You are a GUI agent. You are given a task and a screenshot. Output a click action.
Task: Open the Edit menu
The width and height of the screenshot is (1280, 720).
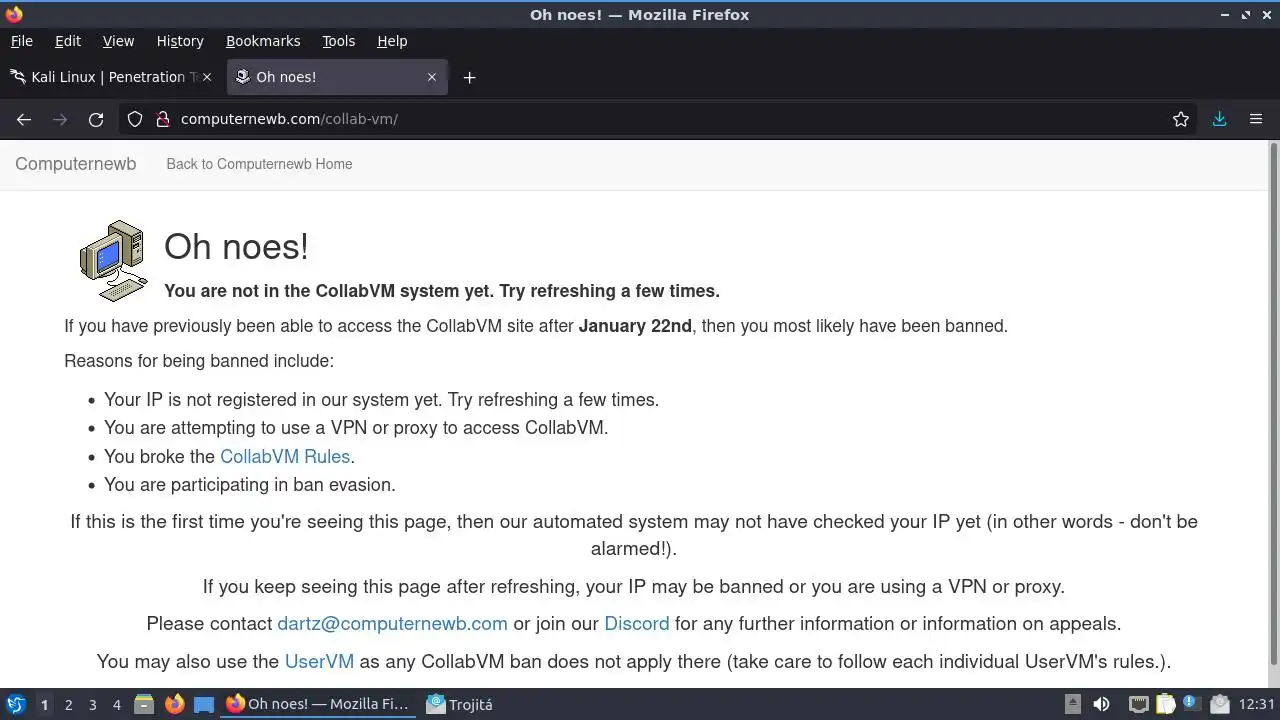tap(68, 41)
